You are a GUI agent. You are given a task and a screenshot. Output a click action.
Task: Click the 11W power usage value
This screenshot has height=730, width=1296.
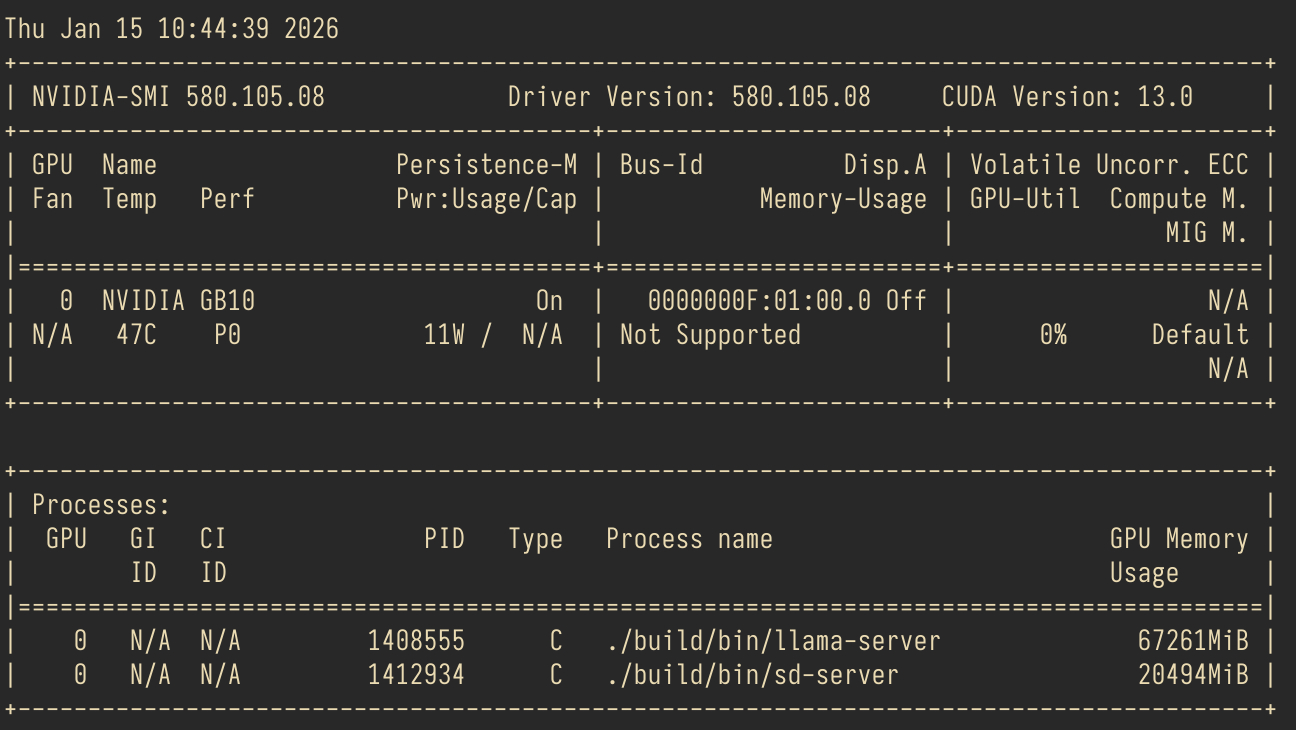click(444, 335)
